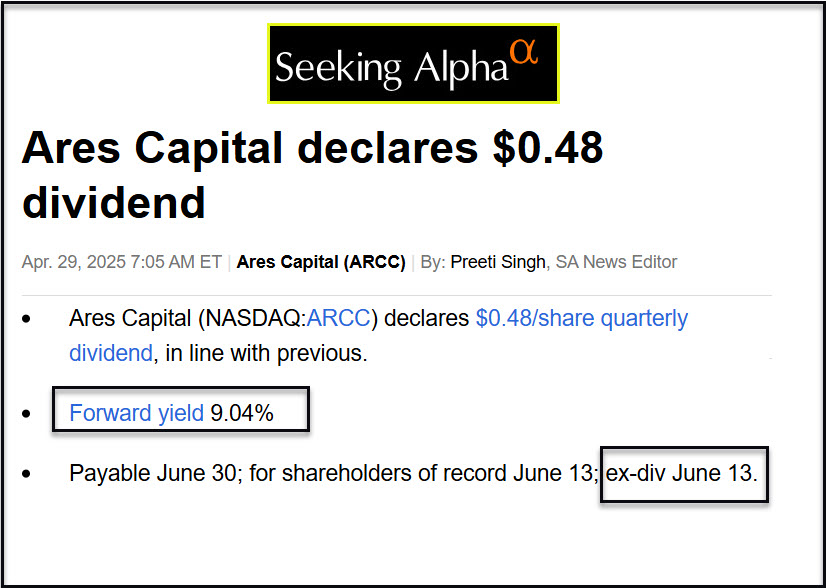The width and height of the screenshot is (826, 588).
Task: Open the Forward yield link
Action: pos(136,412)
